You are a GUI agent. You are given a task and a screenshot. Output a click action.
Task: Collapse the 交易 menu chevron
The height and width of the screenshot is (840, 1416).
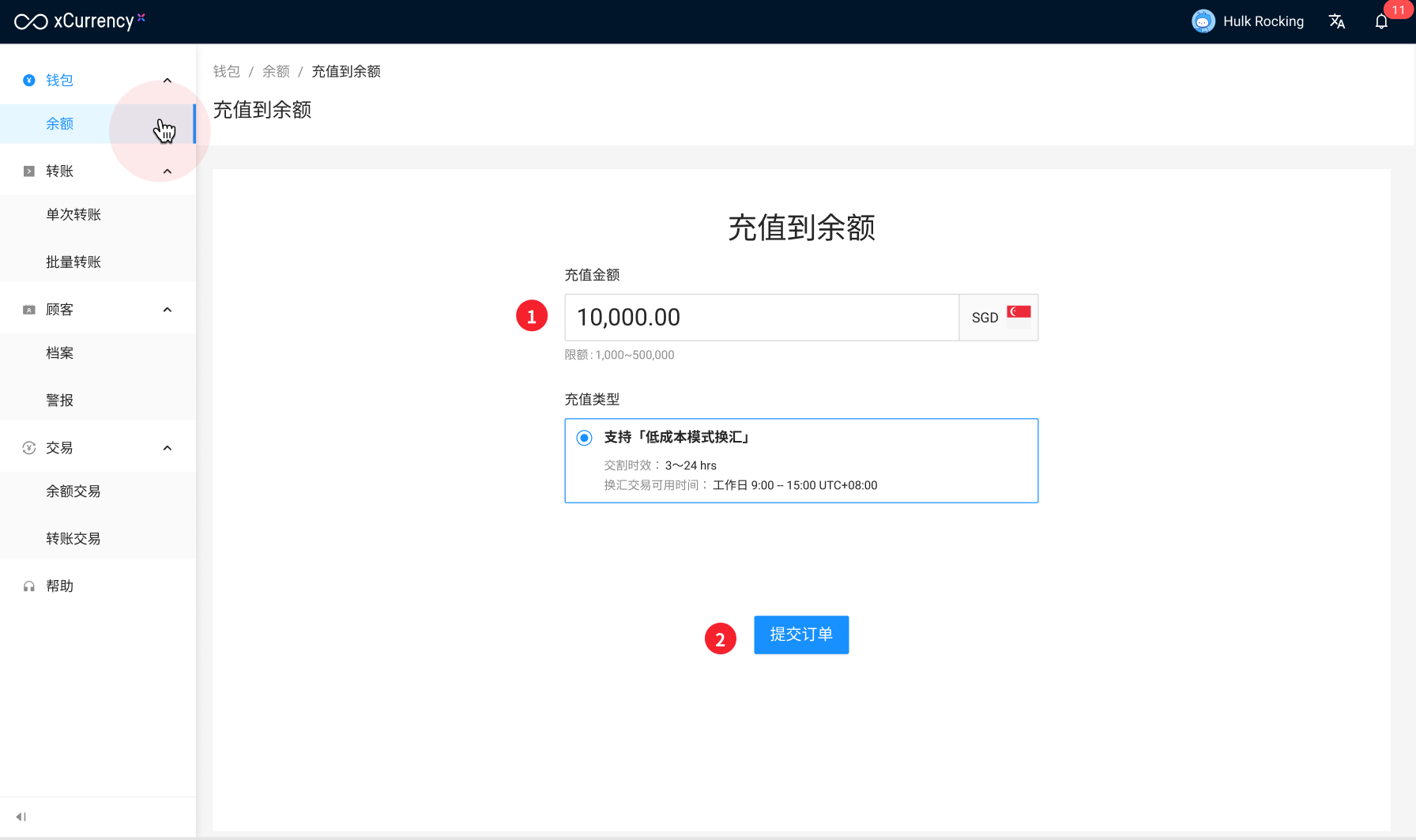pyautogui.click(x=168, y=448)
